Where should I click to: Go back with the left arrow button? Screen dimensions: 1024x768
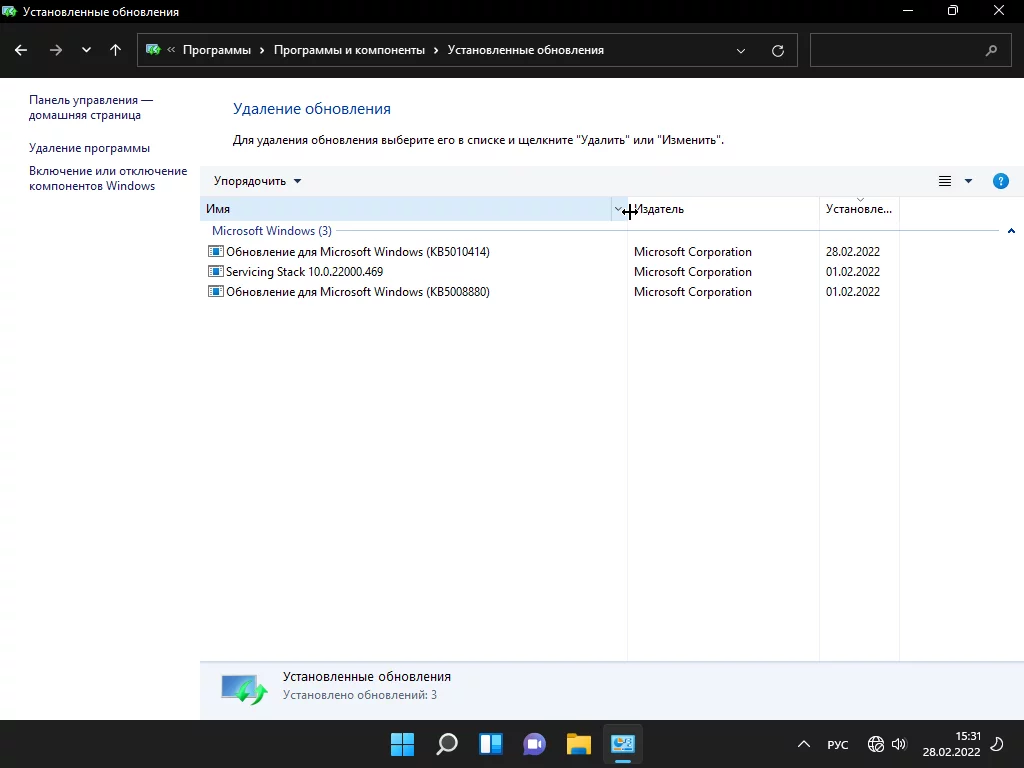pyautogui.click(x=21, y=50)
